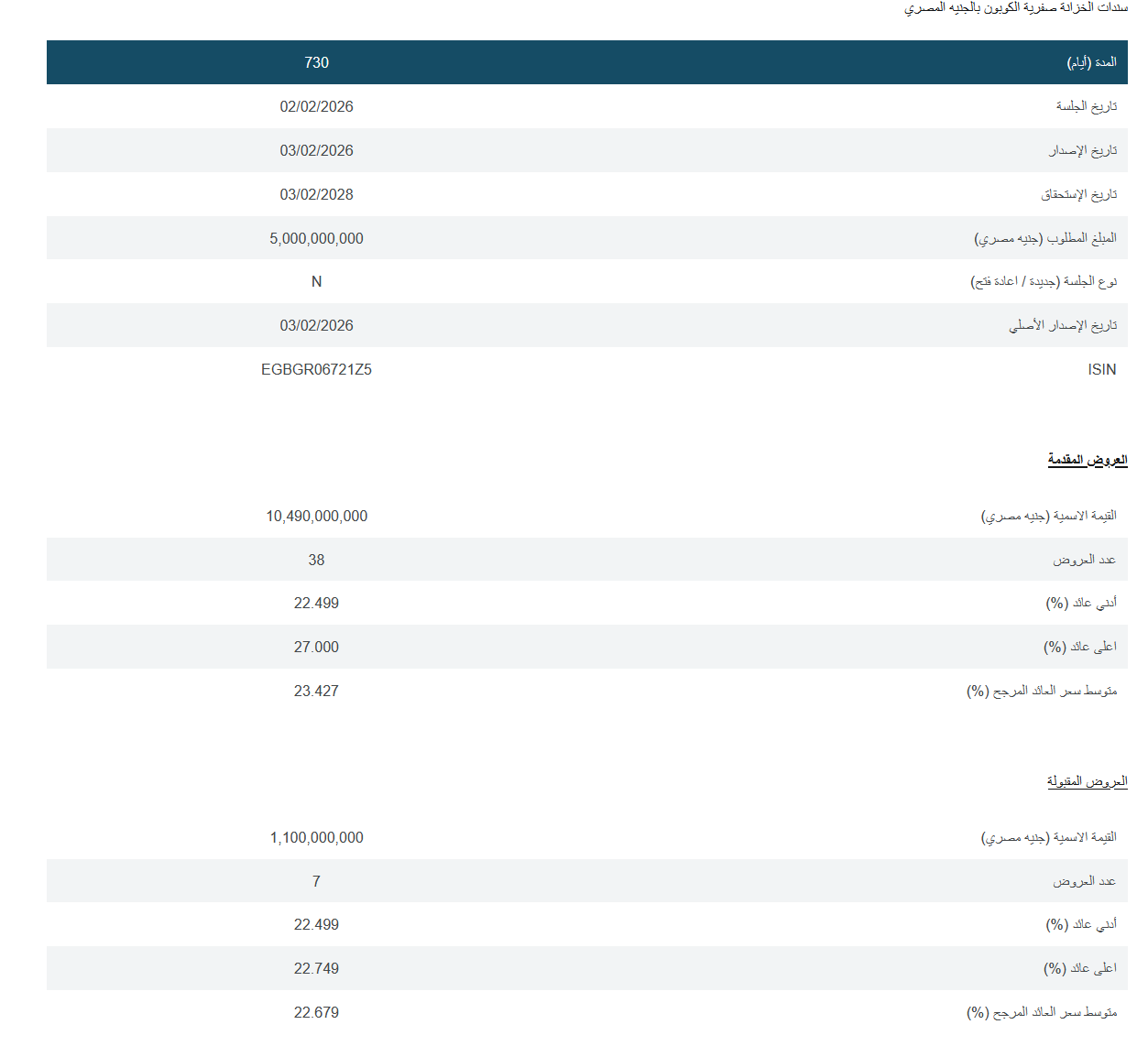Click the submitted bids heading العروض المقدمة
1148x1057 pixels.
[1087, 460]
